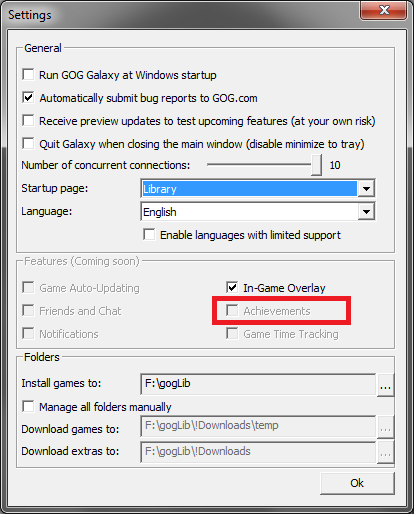Select the Library startup page combo box
This screenshot has width=416, height=517.
coord(258,189)
